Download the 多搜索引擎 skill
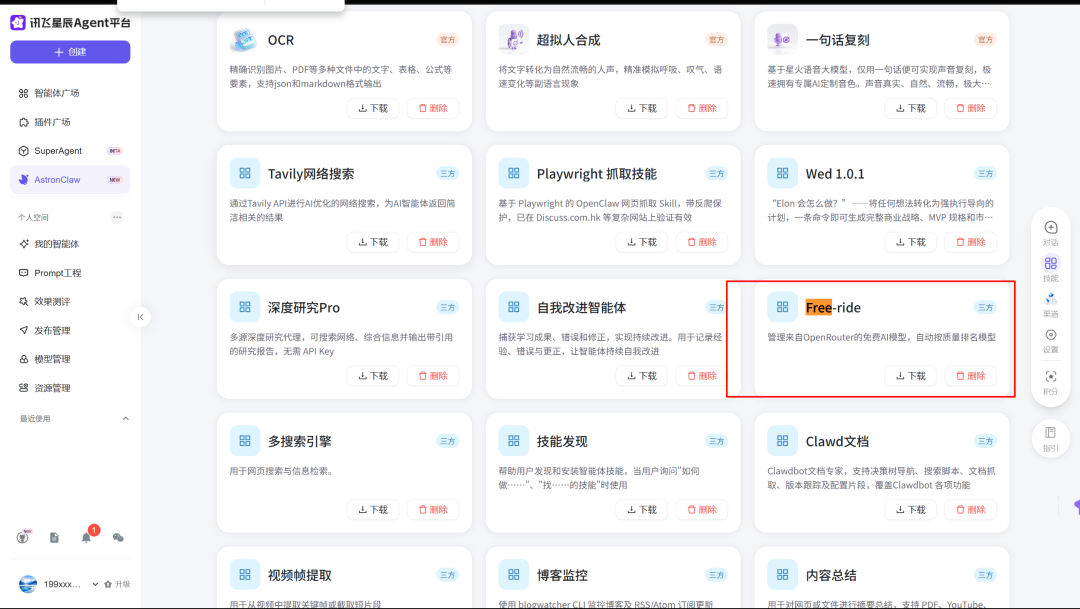The image size is (1080, 609). (373, 509)
